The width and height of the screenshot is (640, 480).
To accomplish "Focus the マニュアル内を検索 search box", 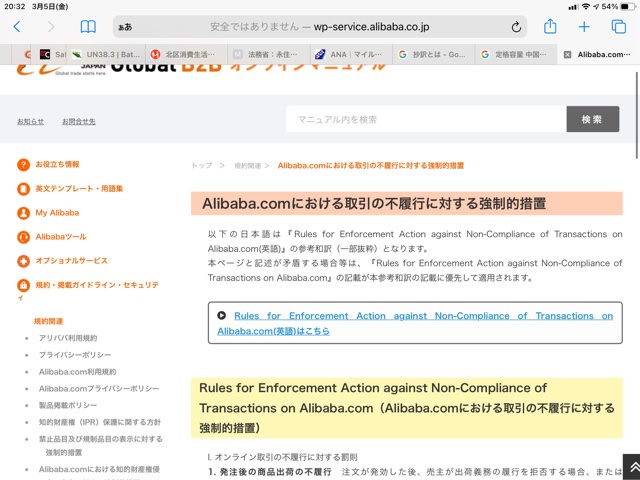I will 426,119.
